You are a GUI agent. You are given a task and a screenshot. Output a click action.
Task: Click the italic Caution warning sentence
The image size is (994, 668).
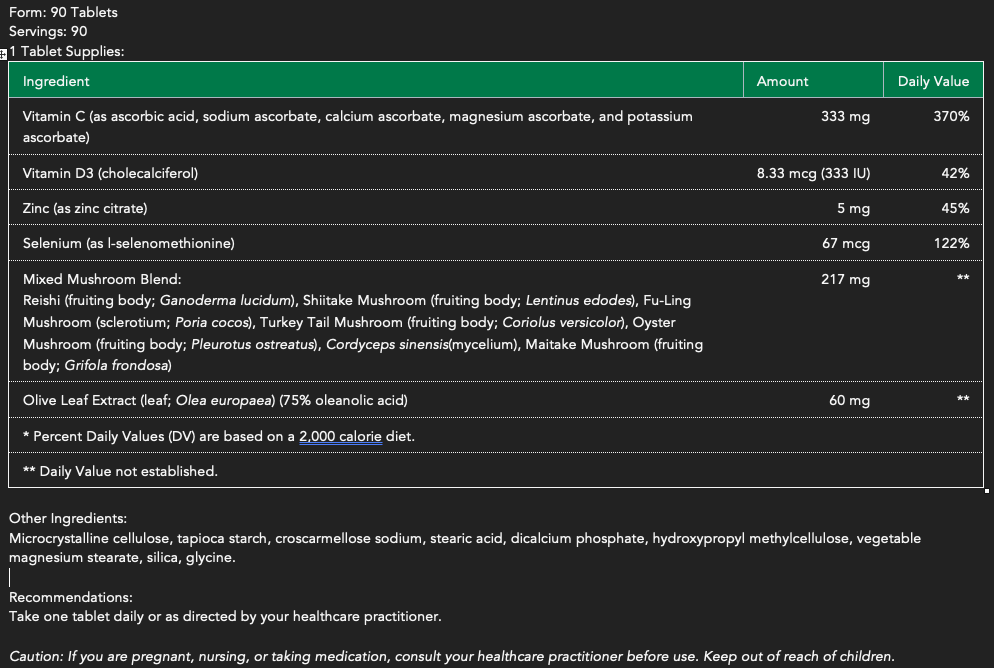click(x=451, y=657)
